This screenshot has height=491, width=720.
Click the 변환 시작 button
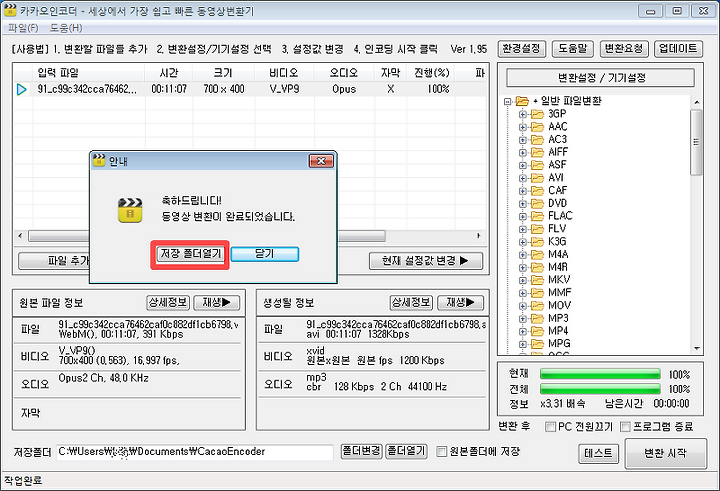click(665, 454)
